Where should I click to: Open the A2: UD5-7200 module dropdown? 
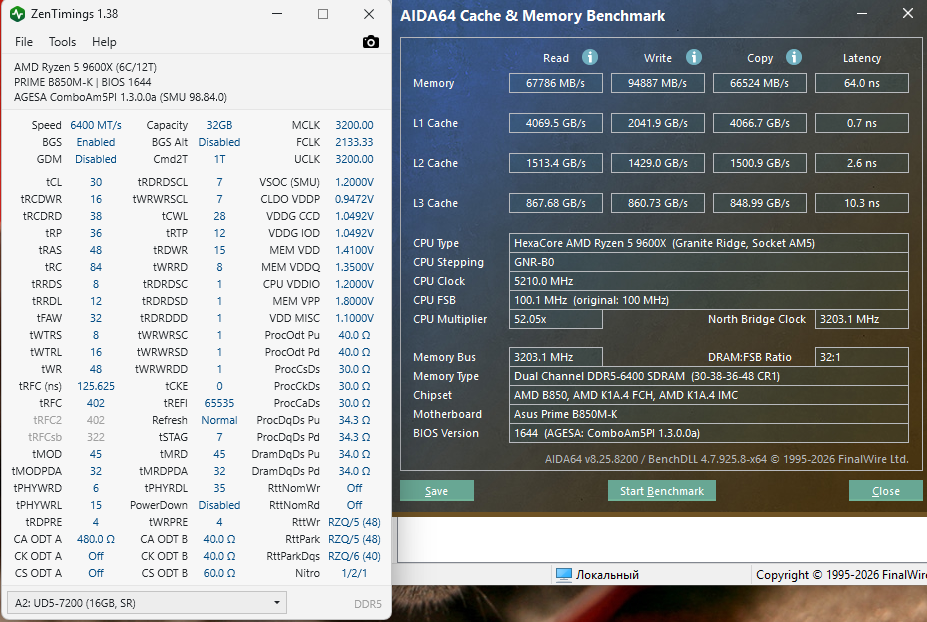[147, 602]
